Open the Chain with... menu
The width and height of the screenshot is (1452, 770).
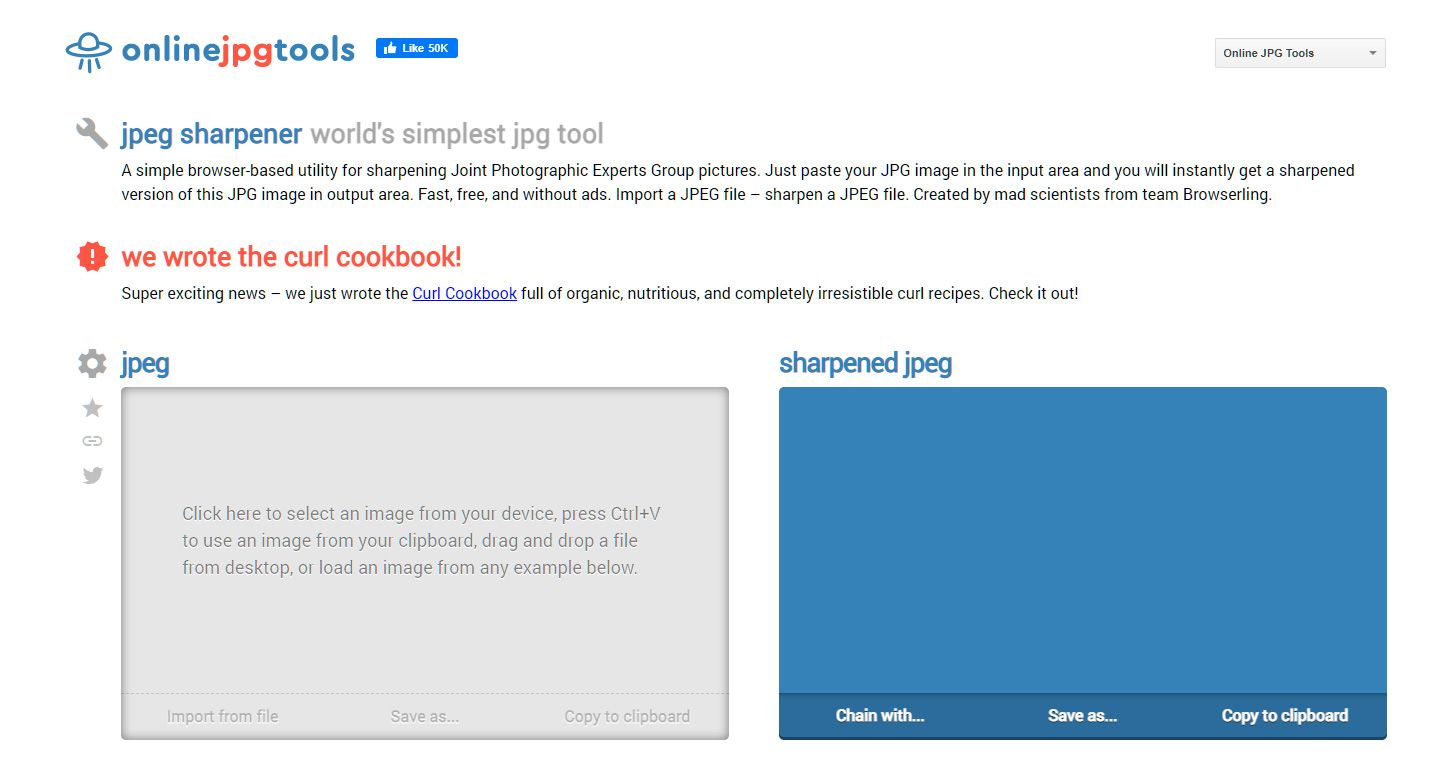point(880,715)
